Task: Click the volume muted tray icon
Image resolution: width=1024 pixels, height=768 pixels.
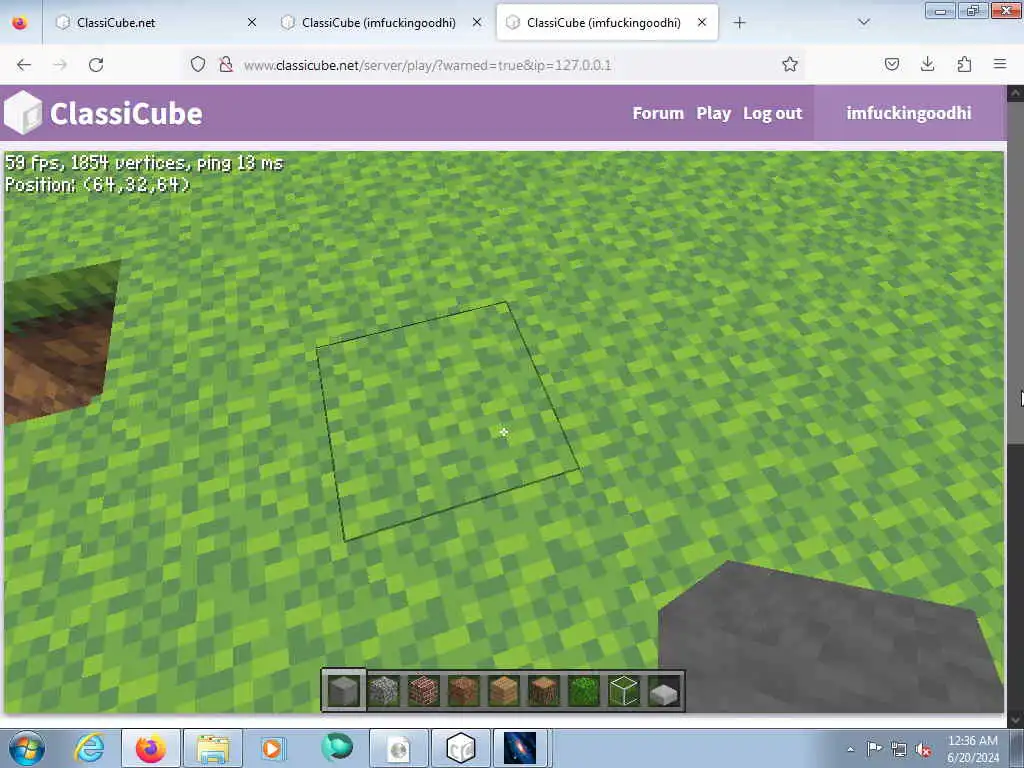Action: (923, 749)
